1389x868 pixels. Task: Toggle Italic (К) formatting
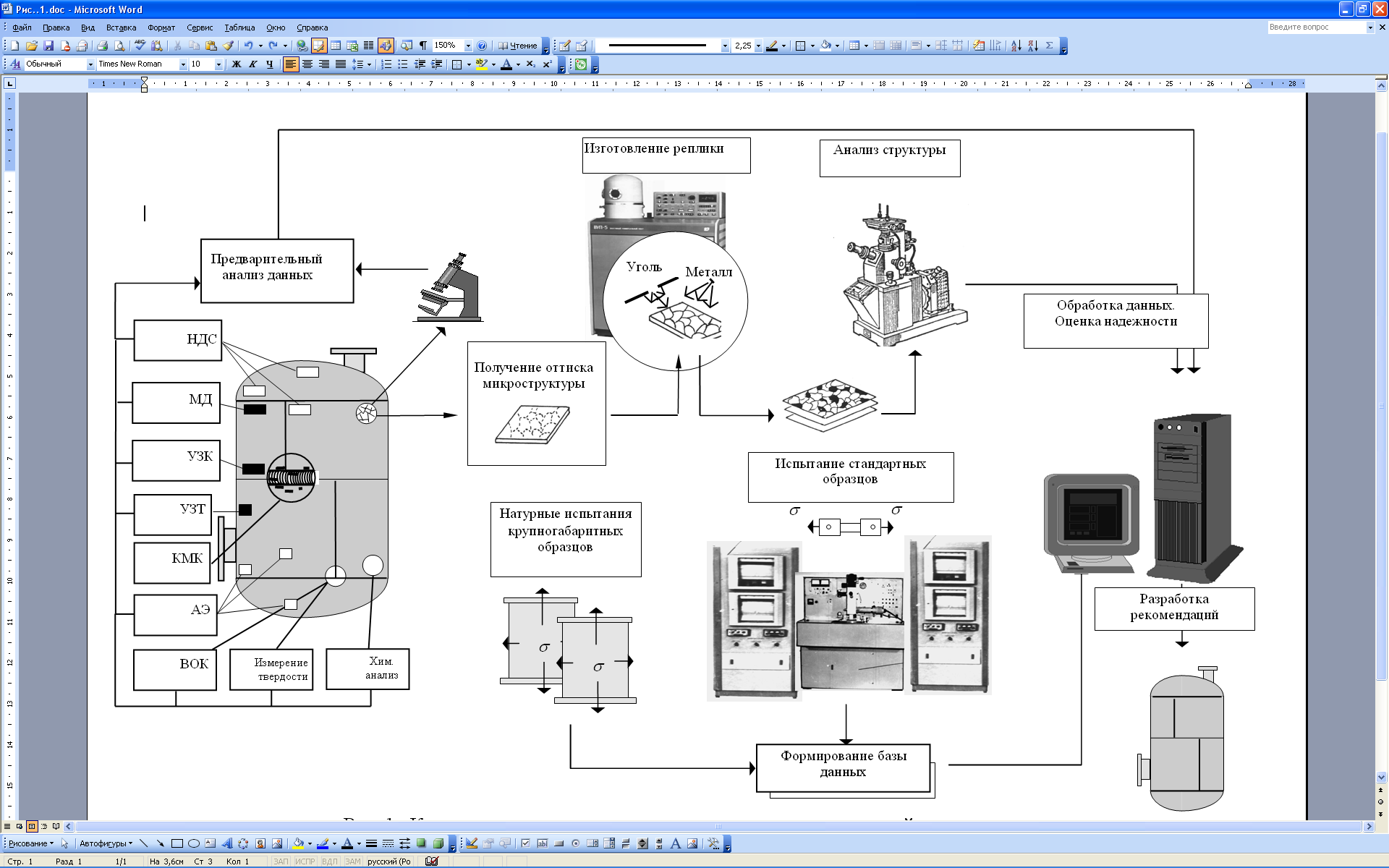click(x=252, y=64)
